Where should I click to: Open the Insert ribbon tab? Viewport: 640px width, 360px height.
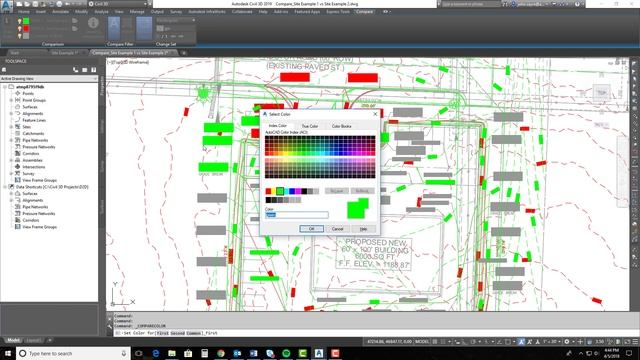(x=41, y=12)
